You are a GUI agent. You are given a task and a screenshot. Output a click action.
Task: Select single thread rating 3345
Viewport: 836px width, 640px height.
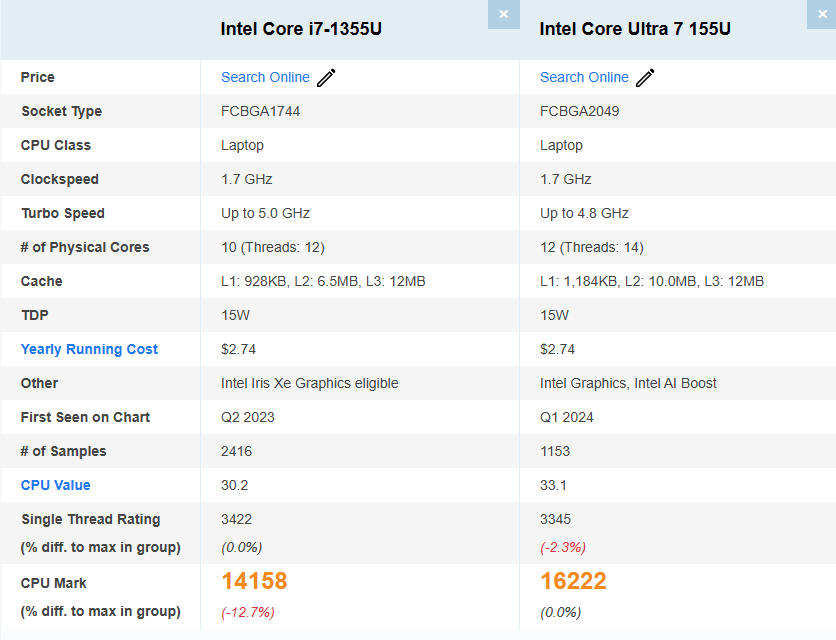555,519
